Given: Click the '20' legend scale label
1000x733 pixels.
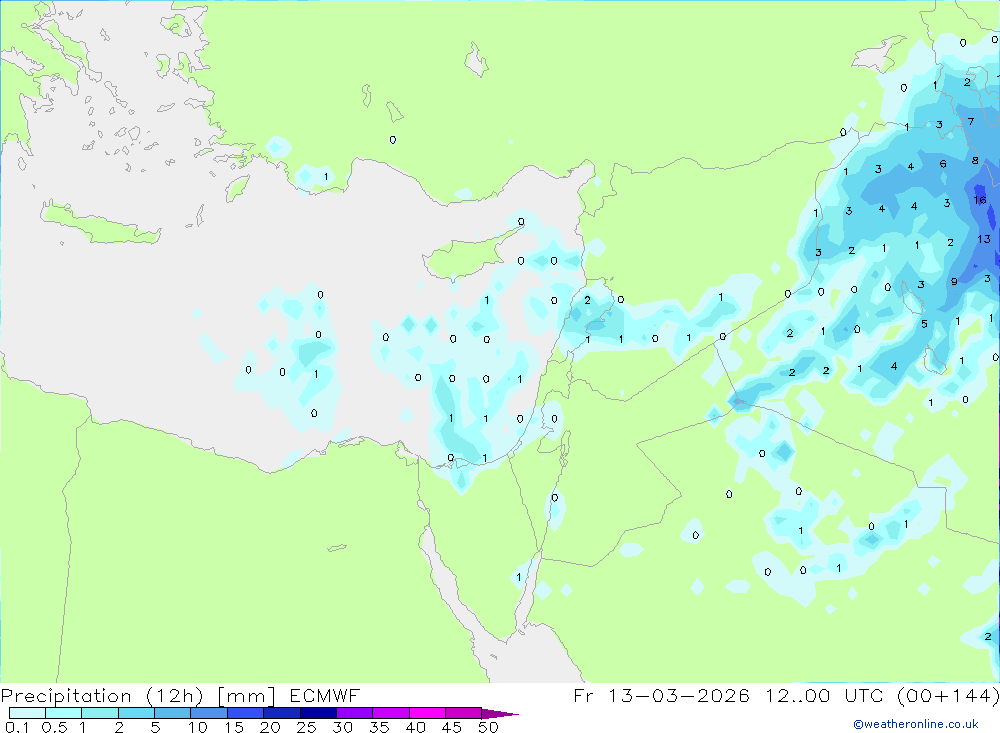Looking at the screenshot, I should click(x=270, y=727).
